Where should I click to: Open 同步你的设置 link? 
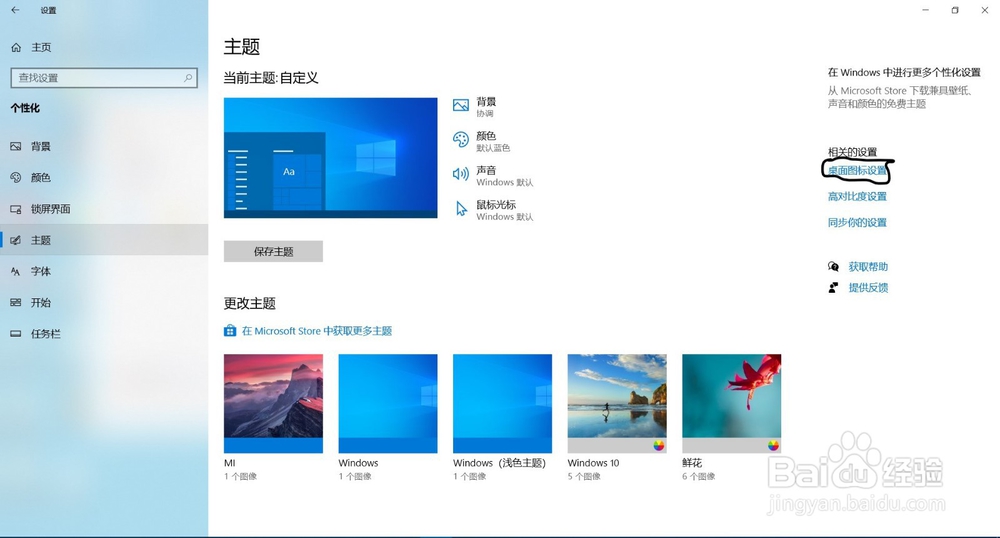857,222
